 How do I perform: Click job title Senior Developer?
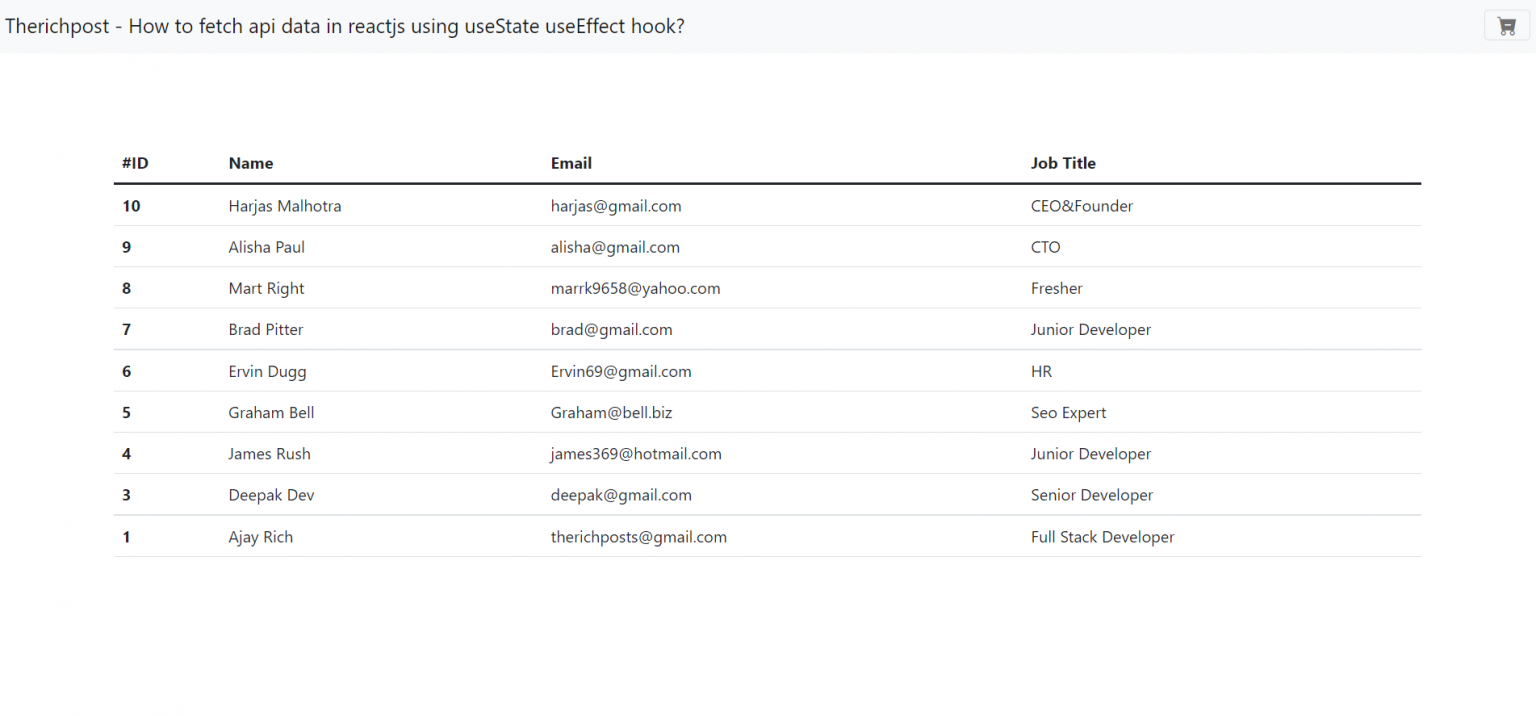pyautogui.click(x=1092, y=494)
